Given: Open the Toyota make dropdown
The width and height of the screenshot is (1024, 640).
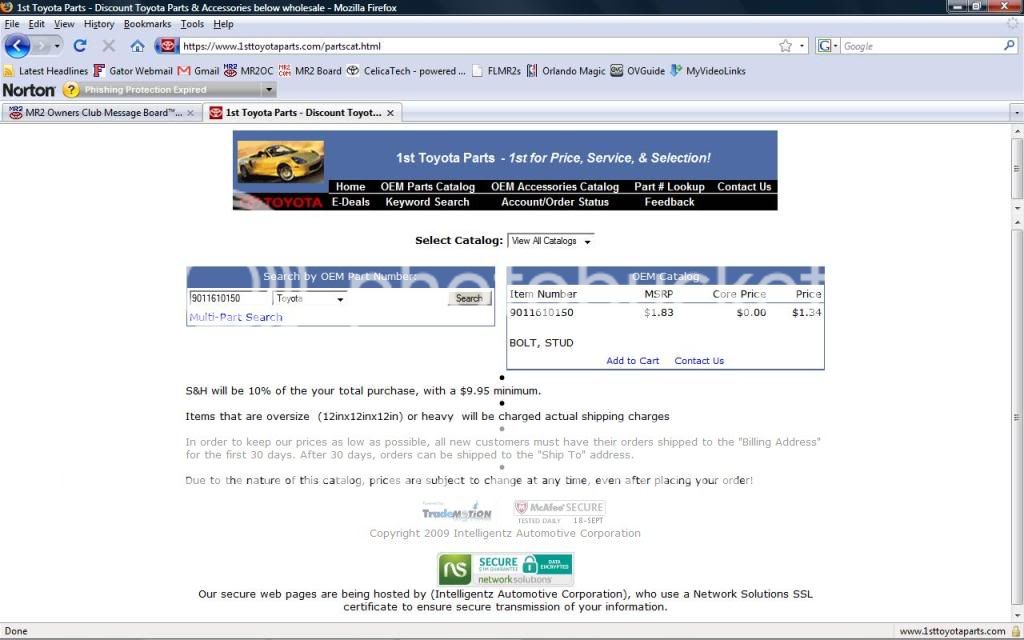Looking at the screenshot, I should coord(310,298).
